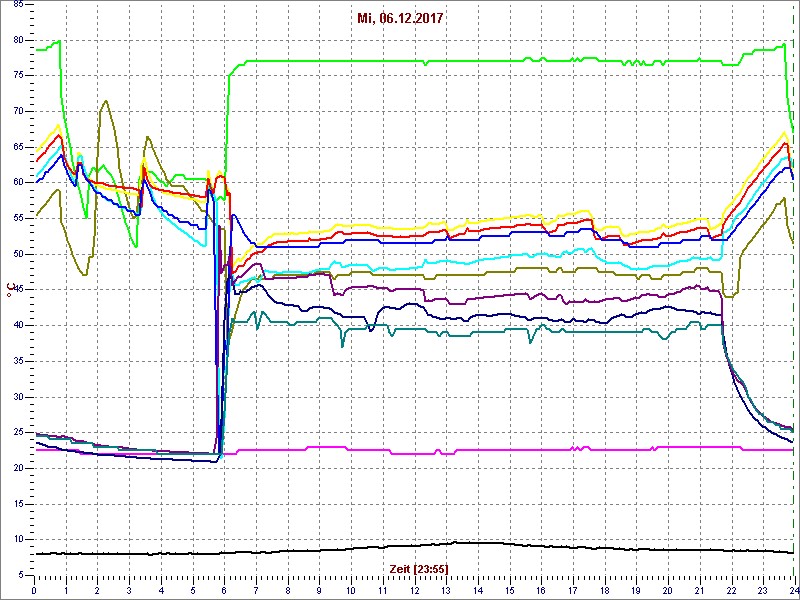Screen dimensions: 800x600
Task: Select the "65" value on the temperature axis
Action: pyautogui.click(x=18, y=147)
